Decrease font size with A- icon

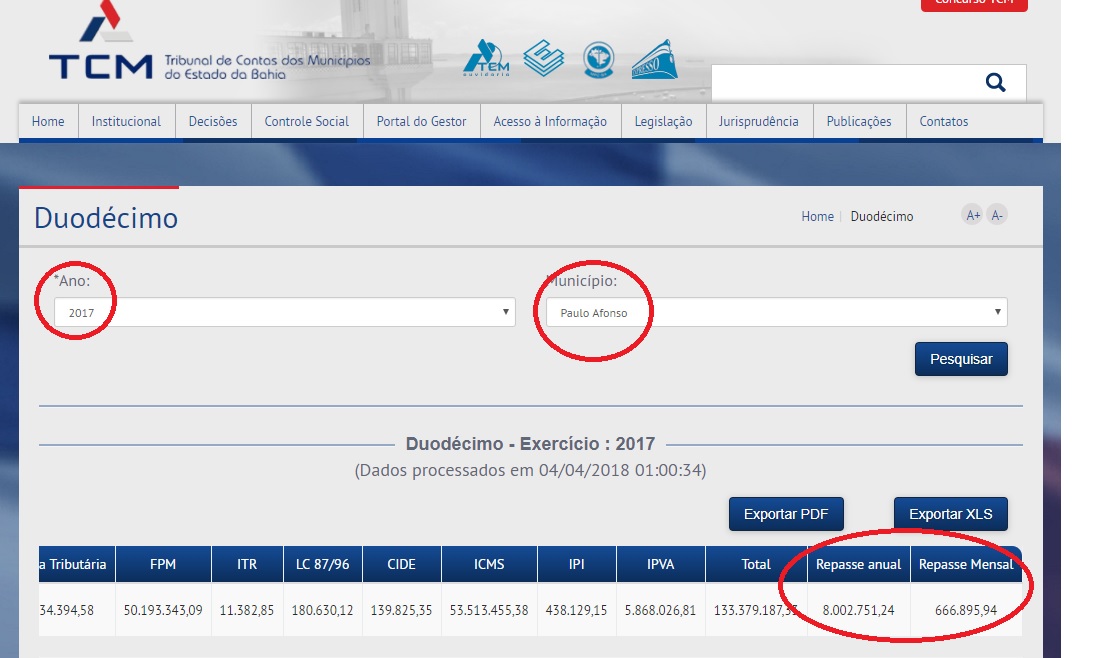996,215
